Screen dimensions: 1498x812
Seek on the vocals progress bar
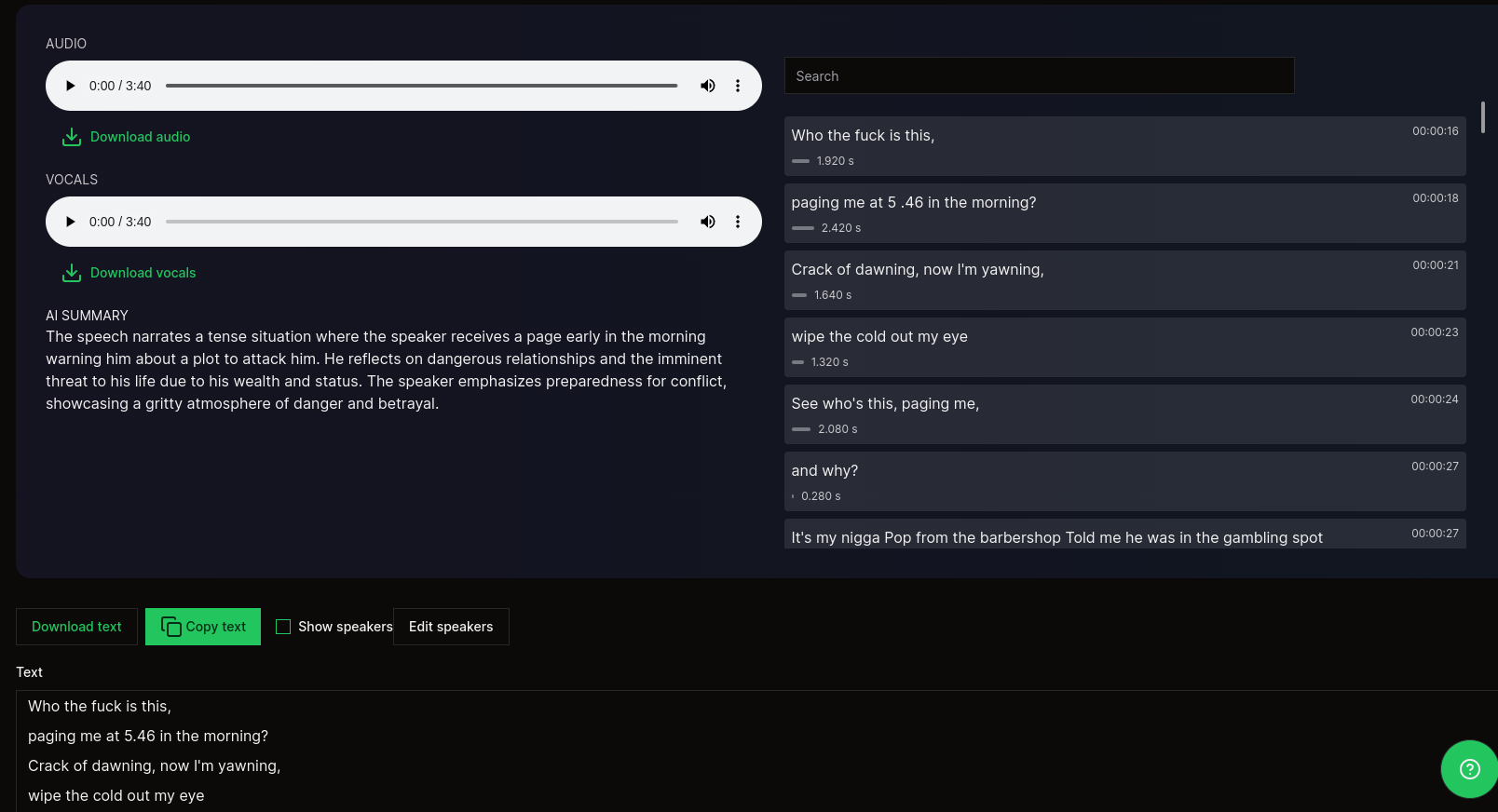[421, 222]
